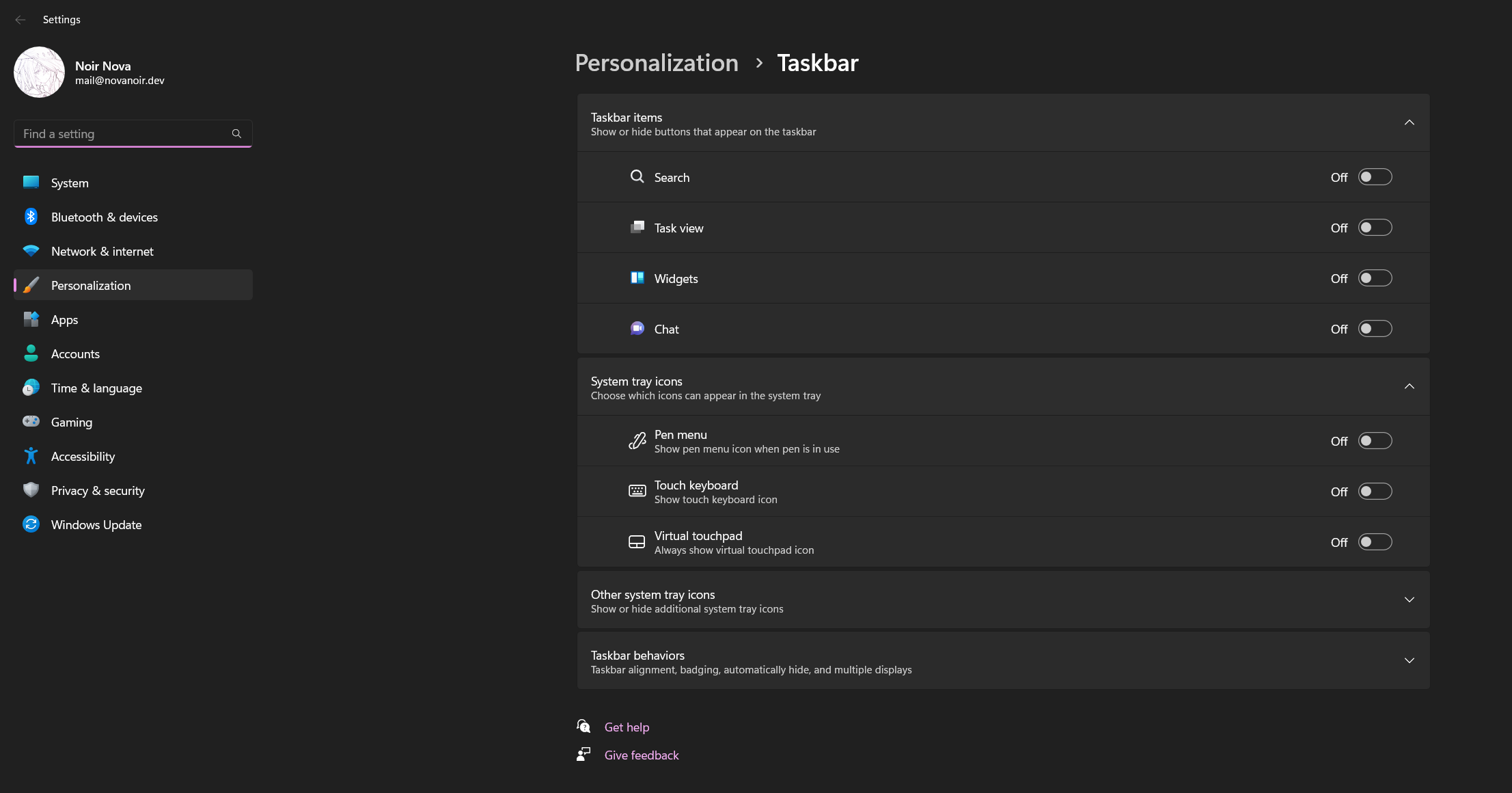Enable the Search taskbar toggle

click(x=1375, y=177)
